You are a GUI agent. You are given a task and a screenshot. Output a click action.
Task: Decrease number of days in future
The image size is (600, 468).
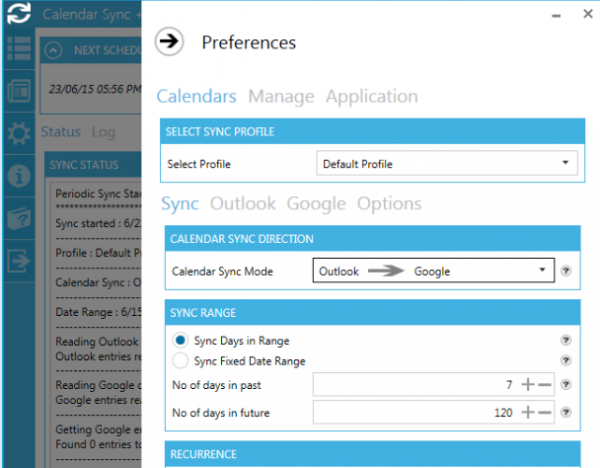click(545, 412)
